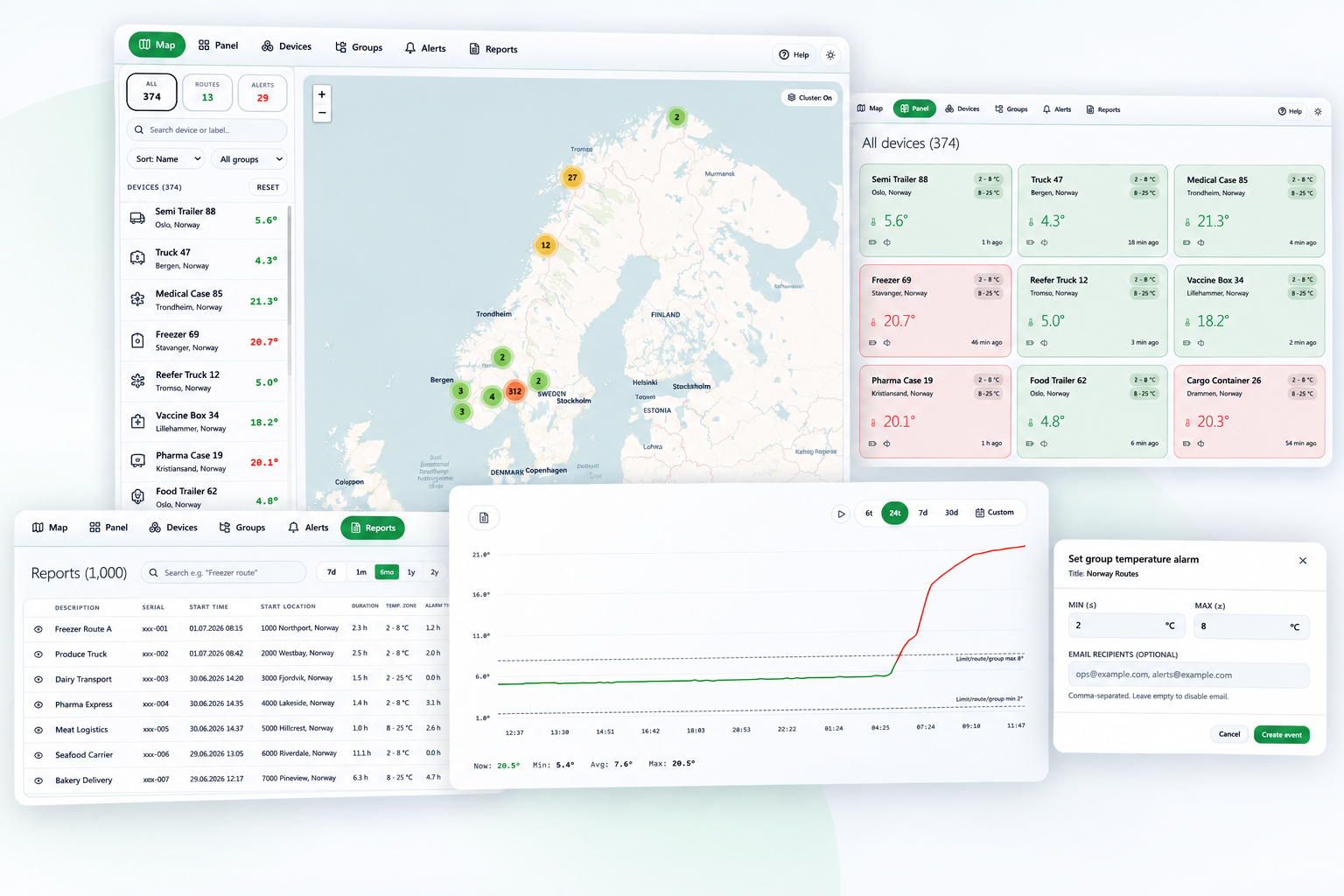Click the MAX temperature input field
Viewport: 1344px width, 896px height.
(x=1252, y=626)
